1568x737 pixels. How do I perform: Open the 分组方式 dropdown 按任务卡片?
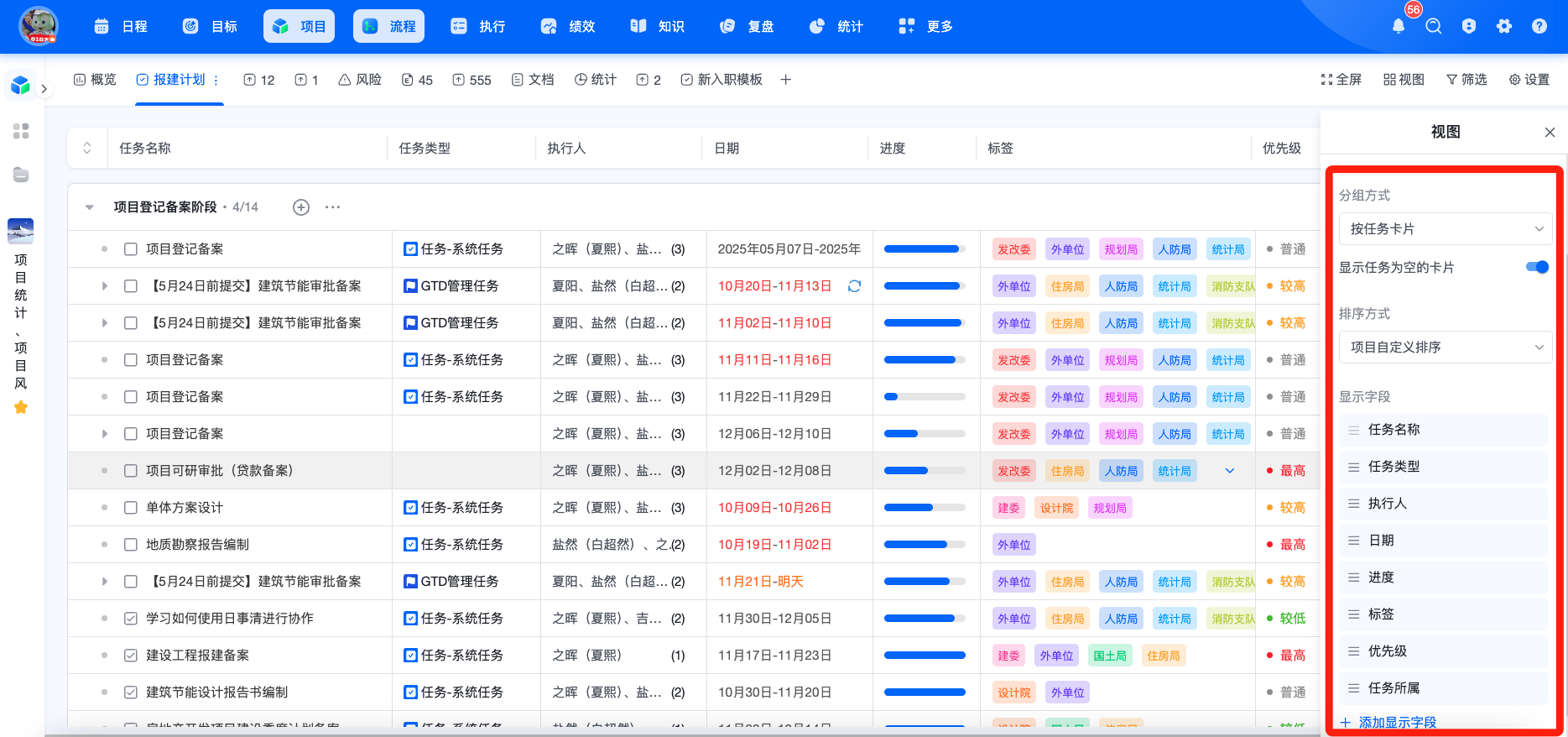1446,228
